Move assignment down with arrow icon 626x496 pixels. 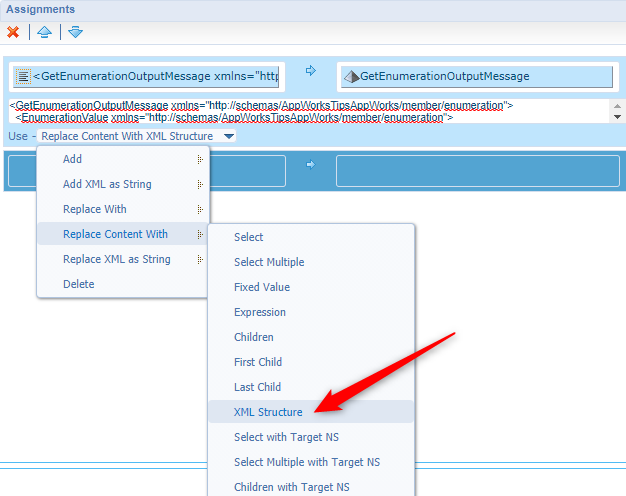pos(75,32)
